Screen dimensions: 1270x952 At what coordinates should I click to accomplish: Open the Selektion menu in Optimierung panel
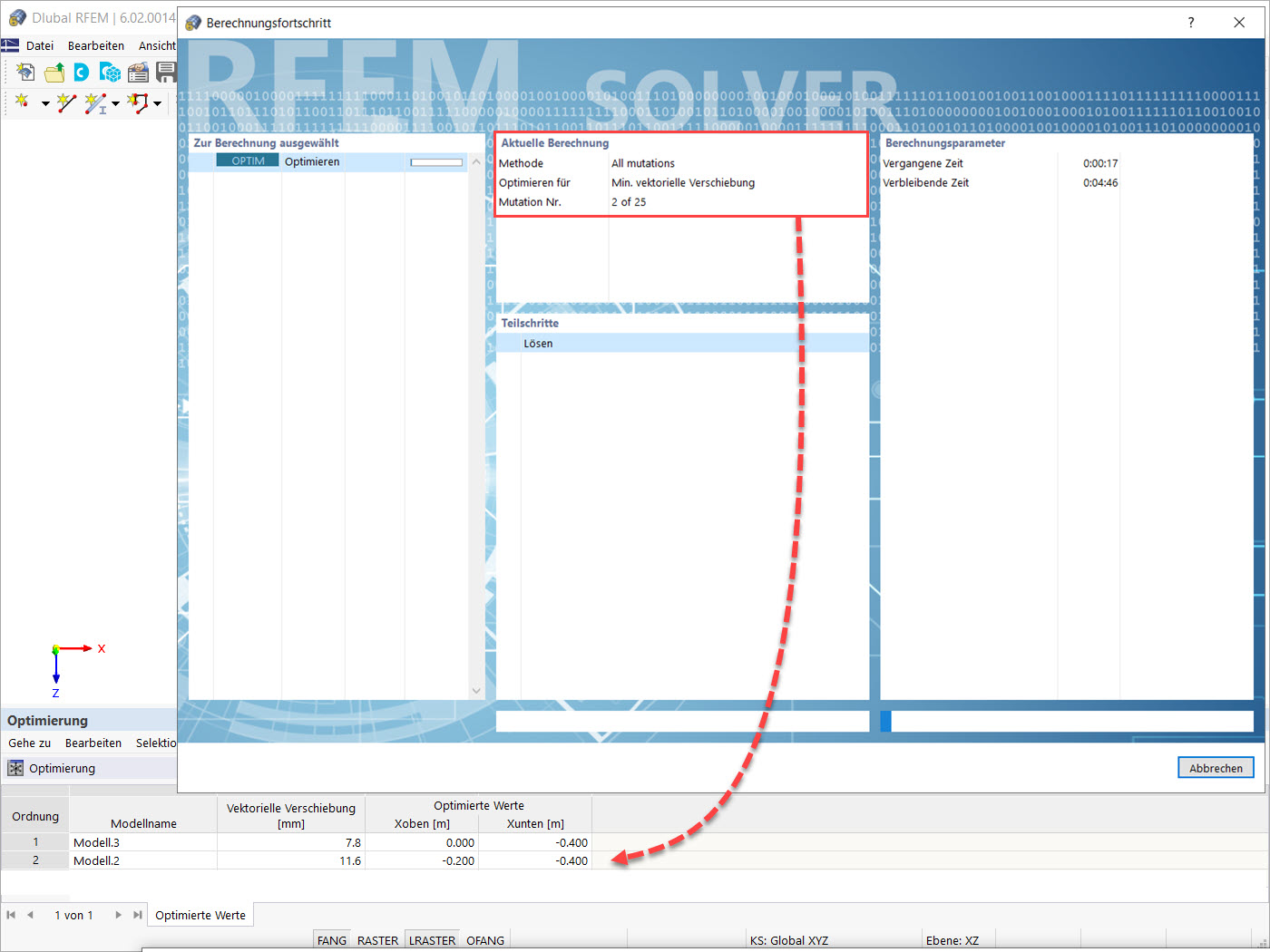point(156,743)
